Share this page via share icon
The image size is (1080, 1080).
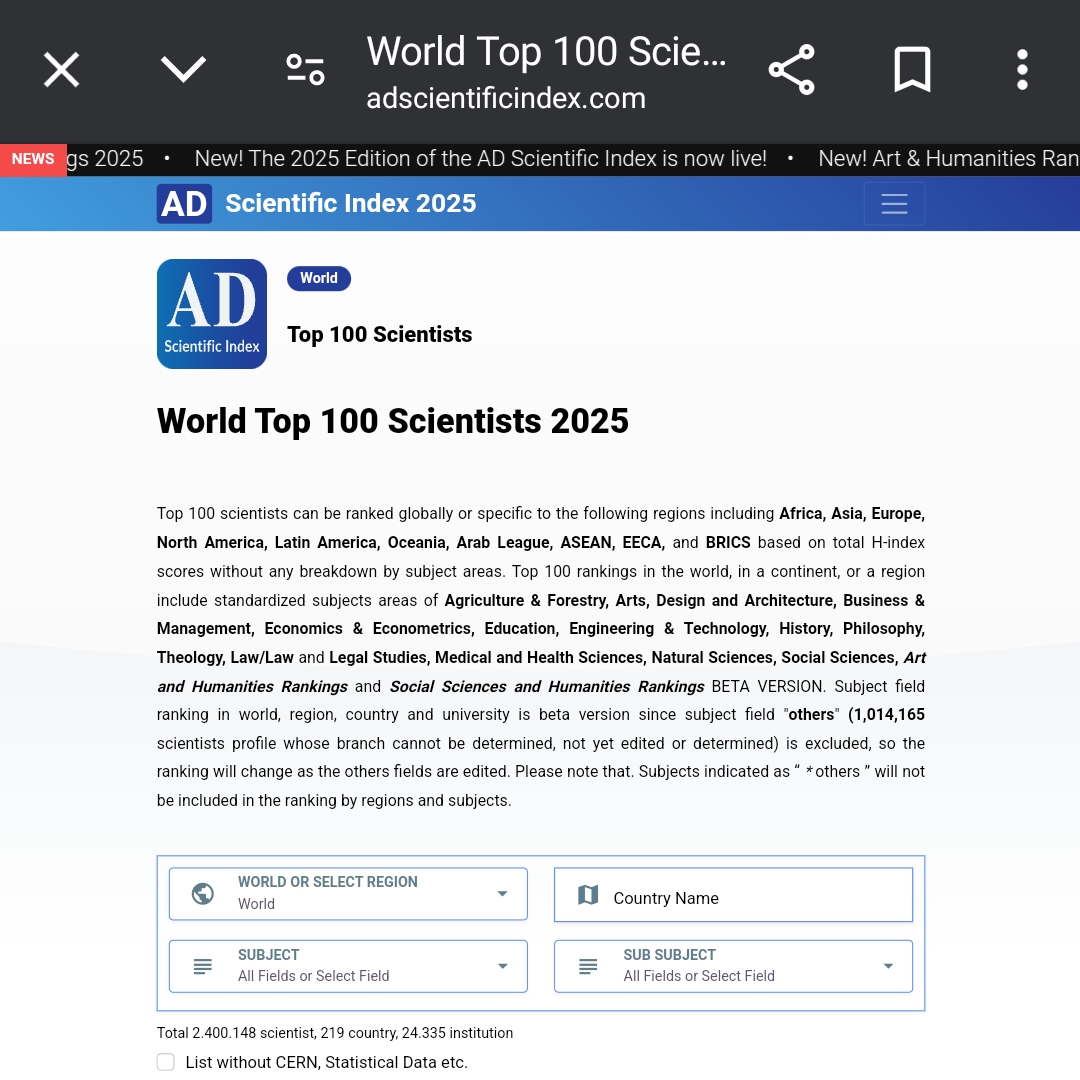[791, 70]
